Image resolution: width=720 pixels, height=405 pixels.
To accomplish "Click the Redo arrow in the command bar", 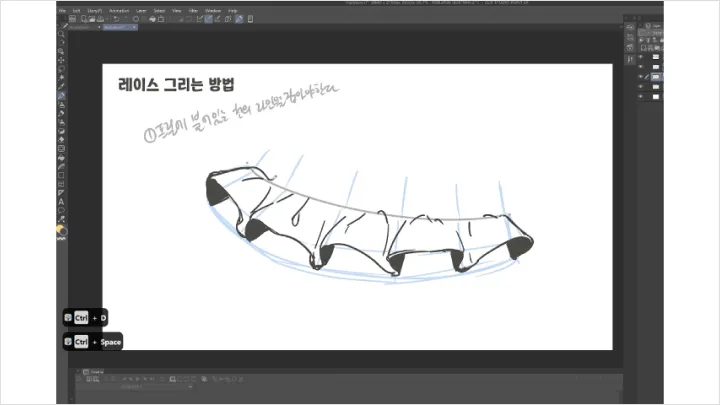I will (124, 19).
